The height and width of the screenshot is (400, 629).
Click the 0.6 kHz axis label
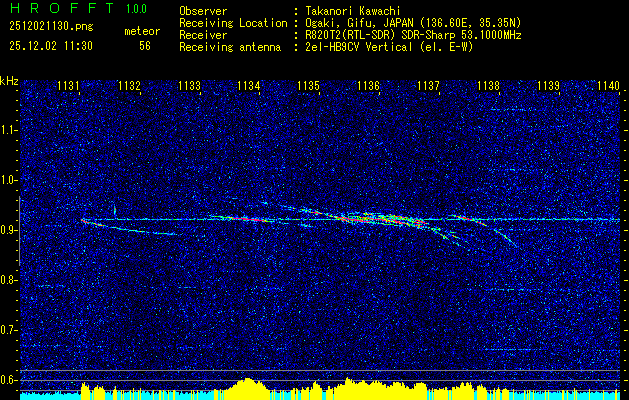point(7,380)
